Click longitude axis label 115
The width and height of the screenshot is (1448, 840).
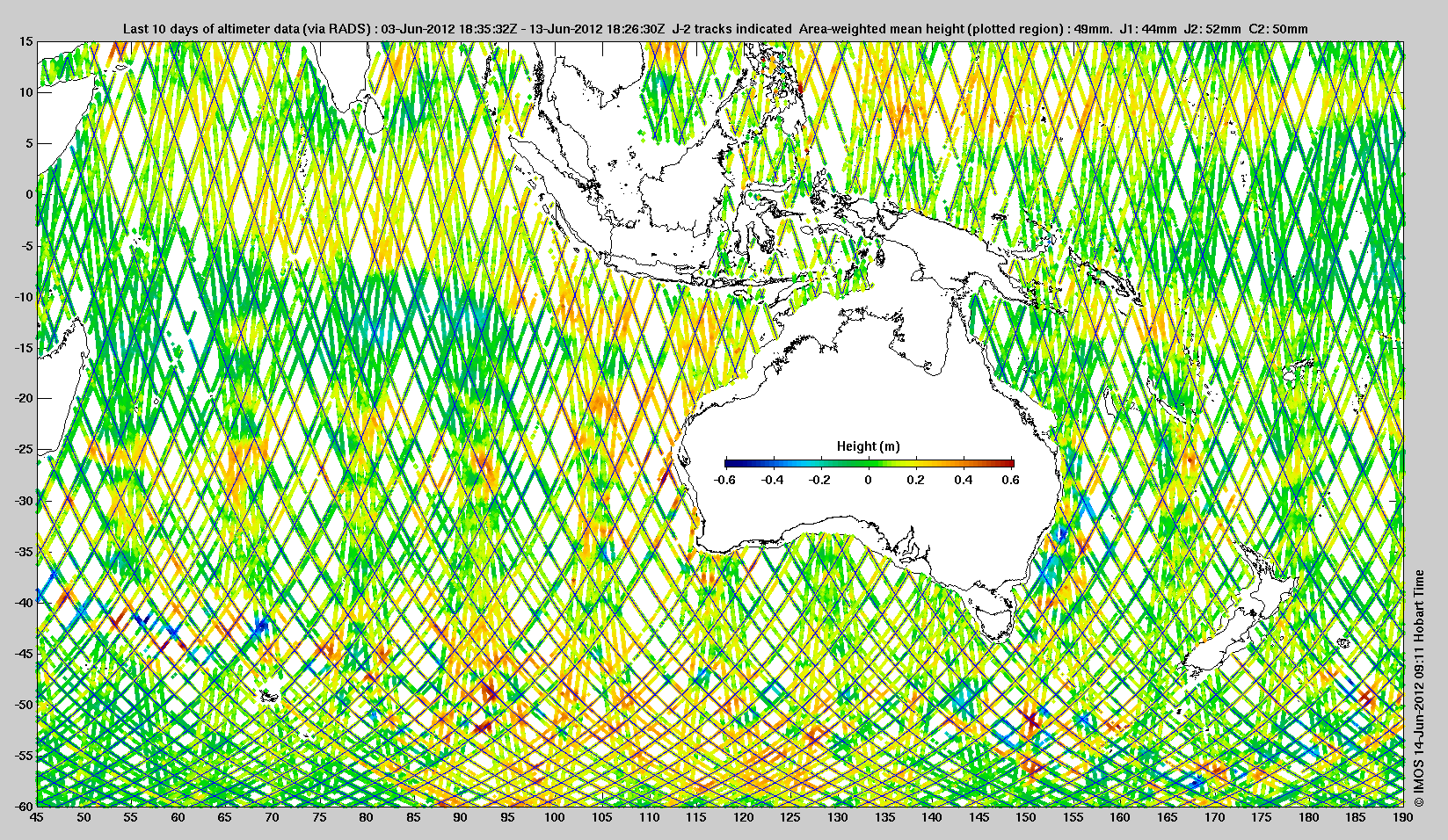click(x=695, y=817)
